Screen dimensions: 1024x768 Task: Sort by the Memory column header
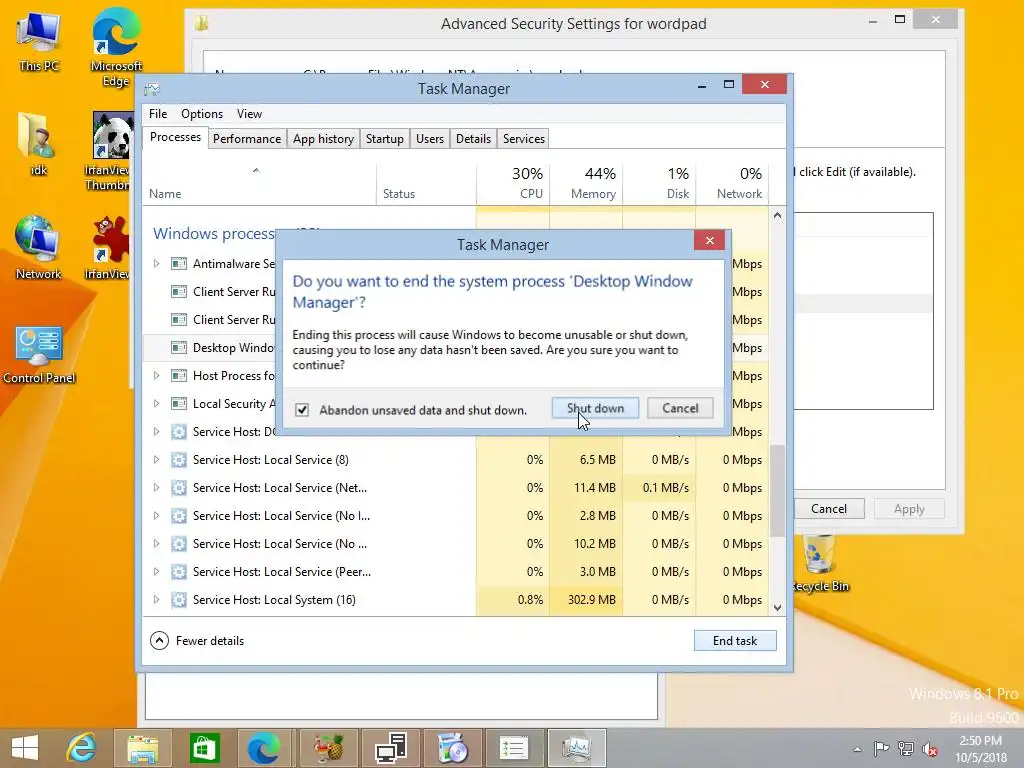(x=586, y=184)
